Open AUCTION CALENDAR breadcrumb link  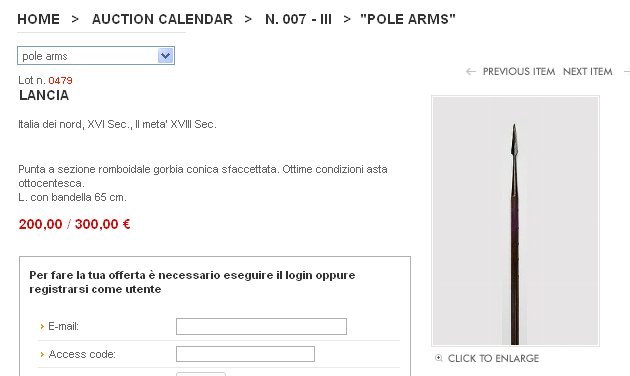[x=162, y=19]
